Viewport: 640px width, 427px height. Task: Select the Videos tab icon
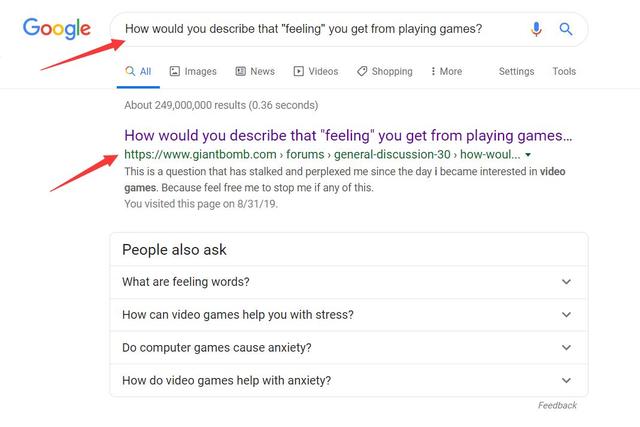tap(298, 71)
